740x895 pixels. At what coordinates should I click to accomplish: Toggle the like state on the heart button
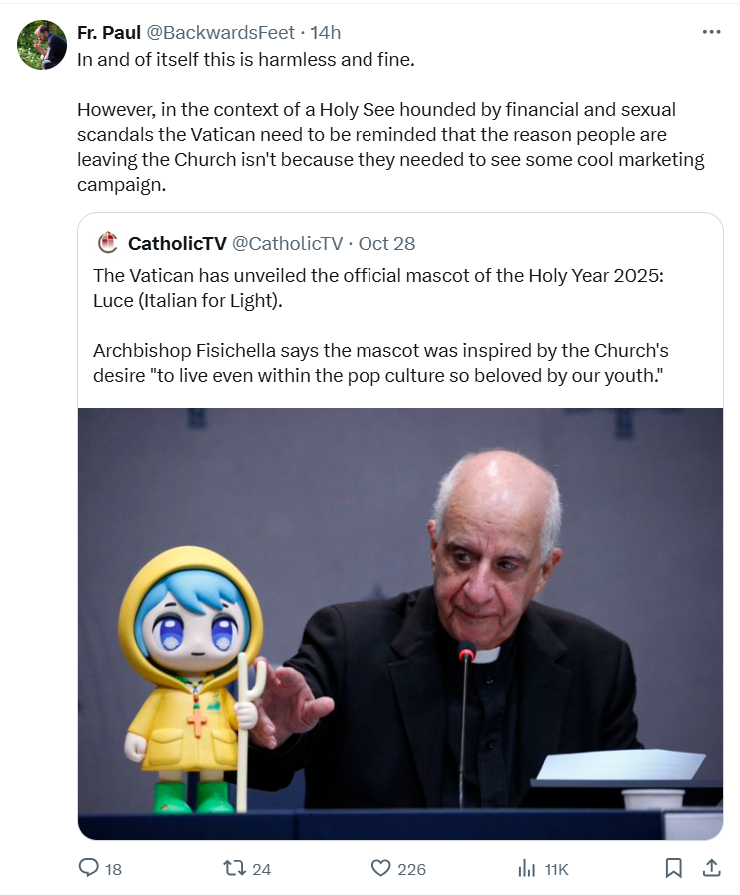380,869
